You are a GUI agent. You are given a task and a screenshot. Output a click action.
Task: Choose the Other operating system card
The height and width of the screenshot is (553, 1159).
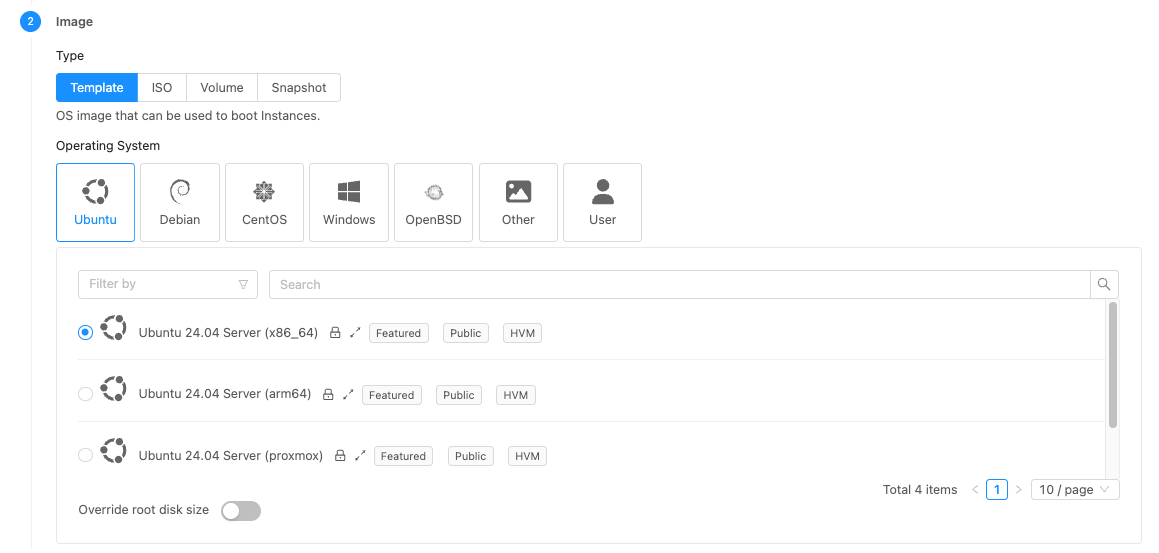pyautogui.click(x=518, y=203)
